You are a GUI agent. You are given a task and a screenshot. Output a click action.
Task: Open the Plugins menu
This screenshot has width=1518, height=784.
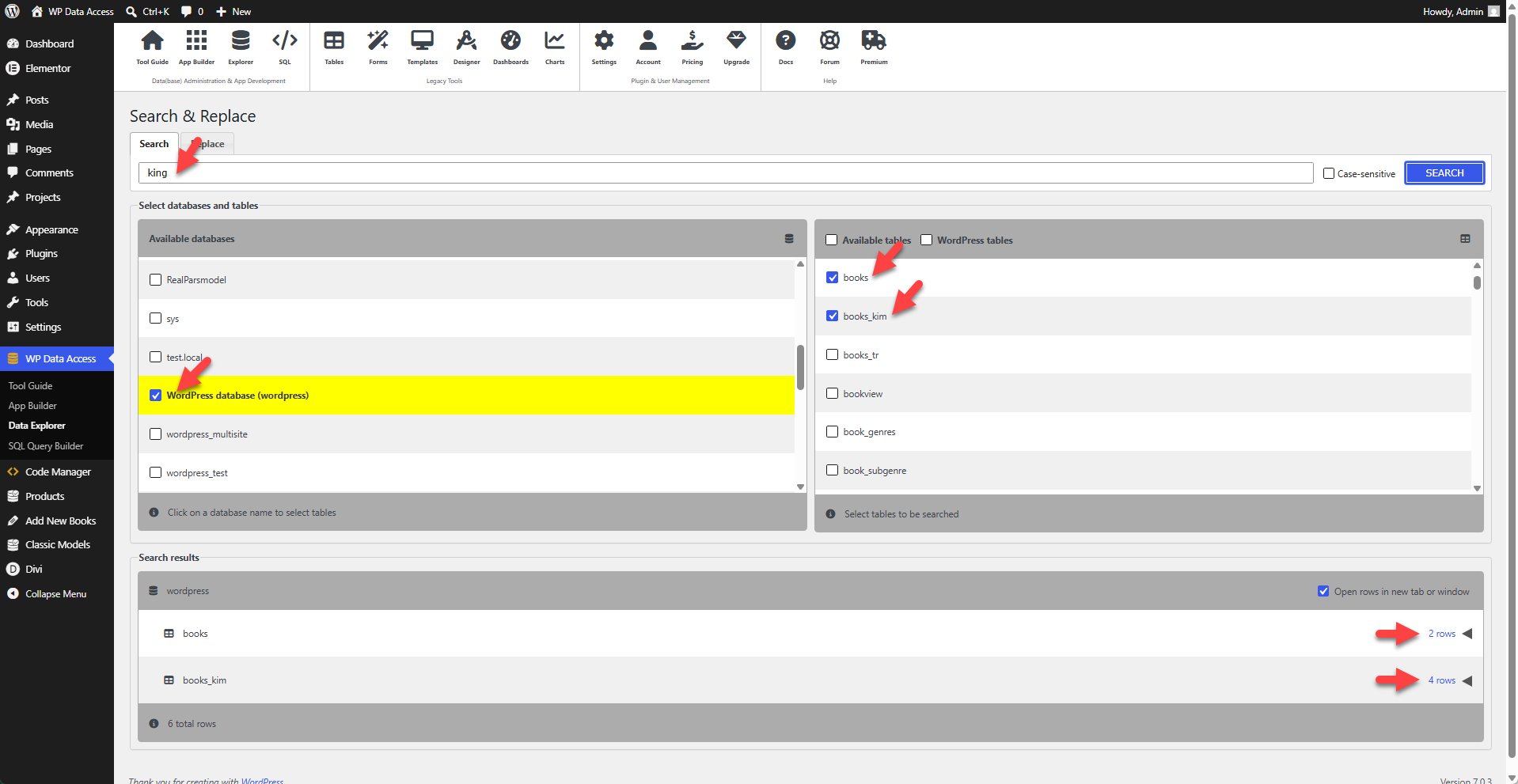(41, 254)
